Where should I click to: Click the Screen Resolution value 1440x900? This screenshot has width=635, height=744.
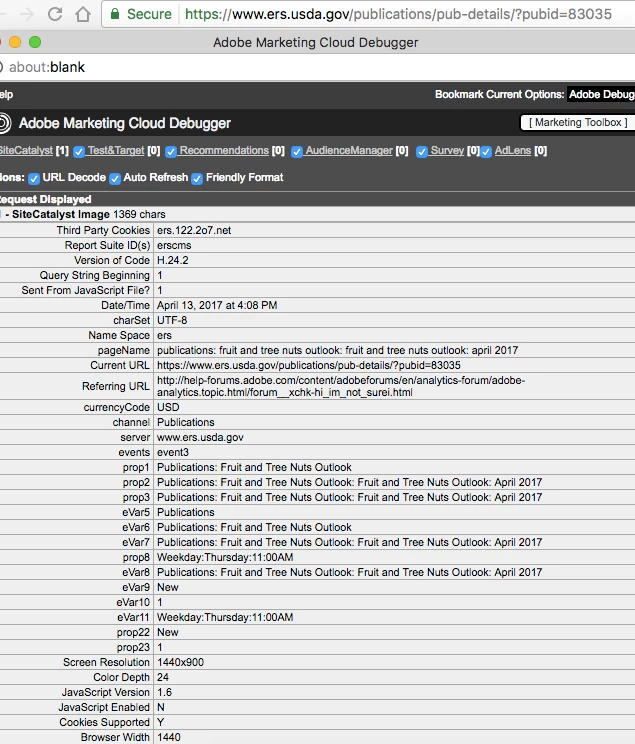click(180, 662)
